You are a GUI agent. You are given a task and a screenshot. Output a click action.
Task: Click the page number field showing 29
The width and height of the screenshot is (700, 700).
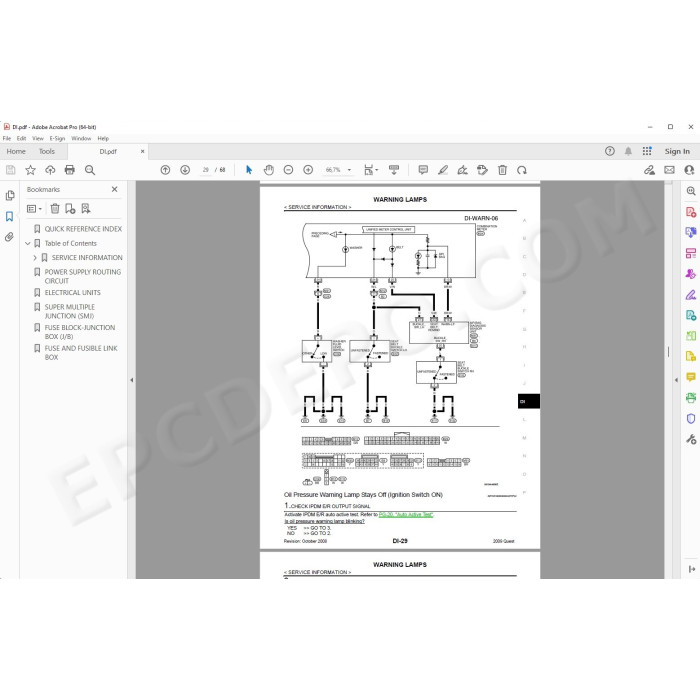206,170
